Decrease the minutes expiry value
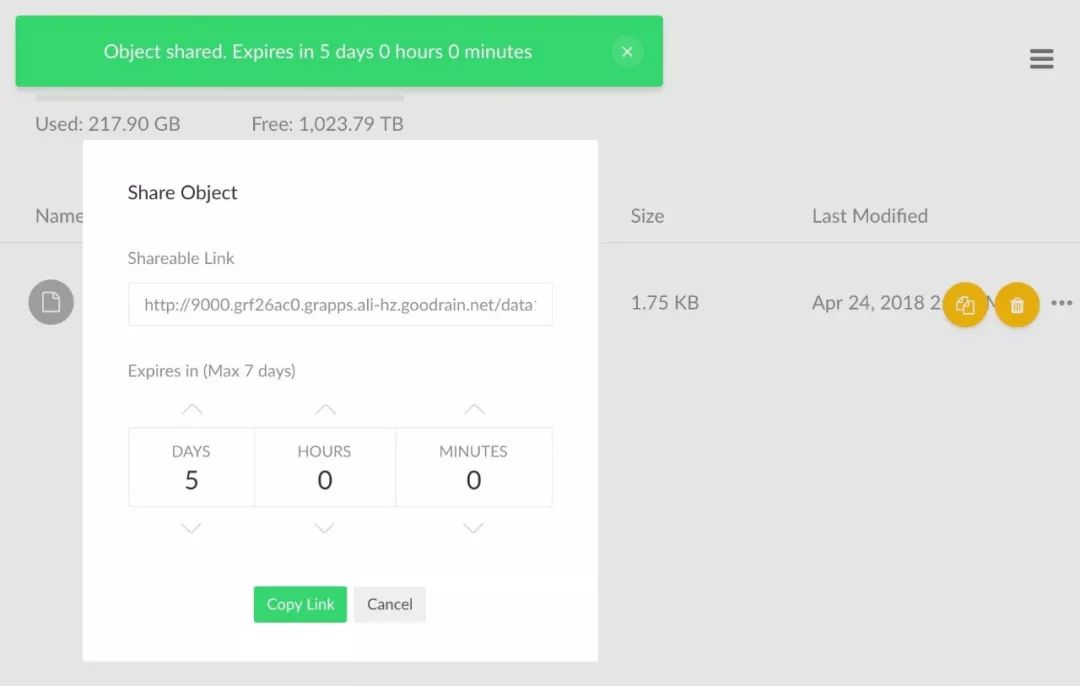 [474, 528]
